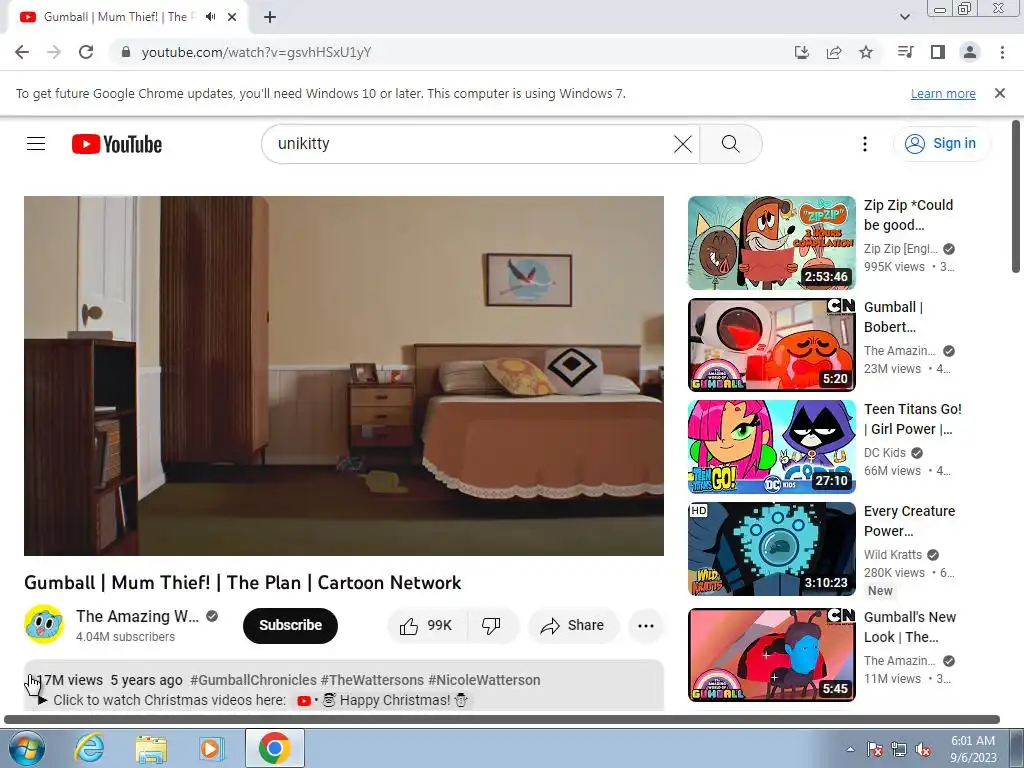
Task: Open The Amazing W... channel name
Action: tap(137, 616)
